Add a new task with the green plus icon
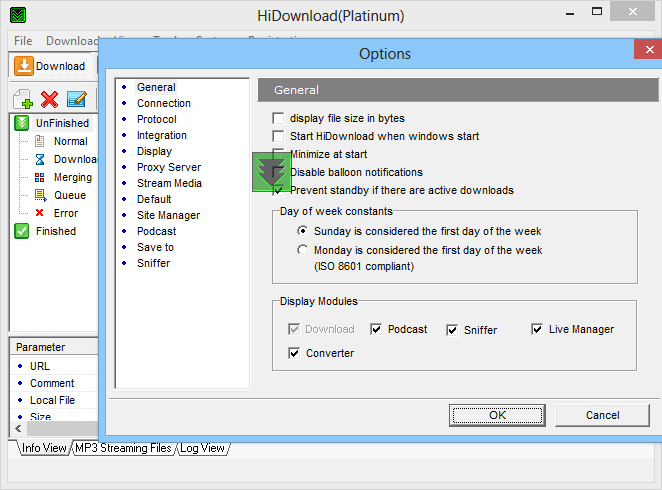The width and height of the screenshot is (662, 490). [x=23, y=99]
